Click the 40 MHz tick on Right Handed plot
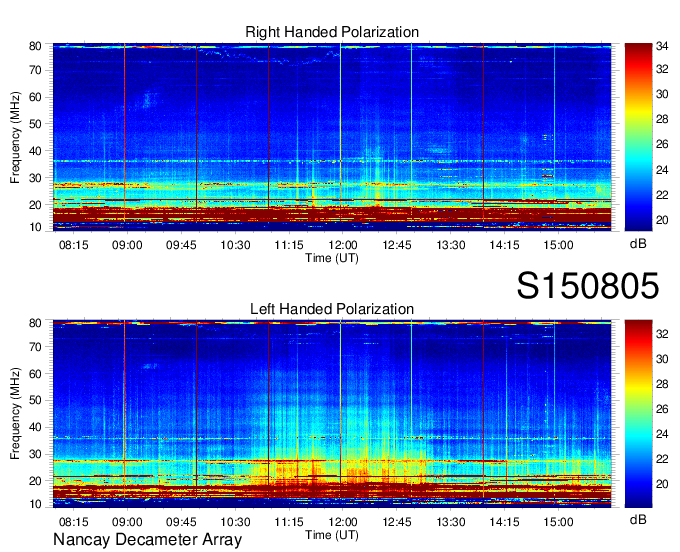Image resolution: width=680 pixels, height=552 pixels. [x=35, y=151]
